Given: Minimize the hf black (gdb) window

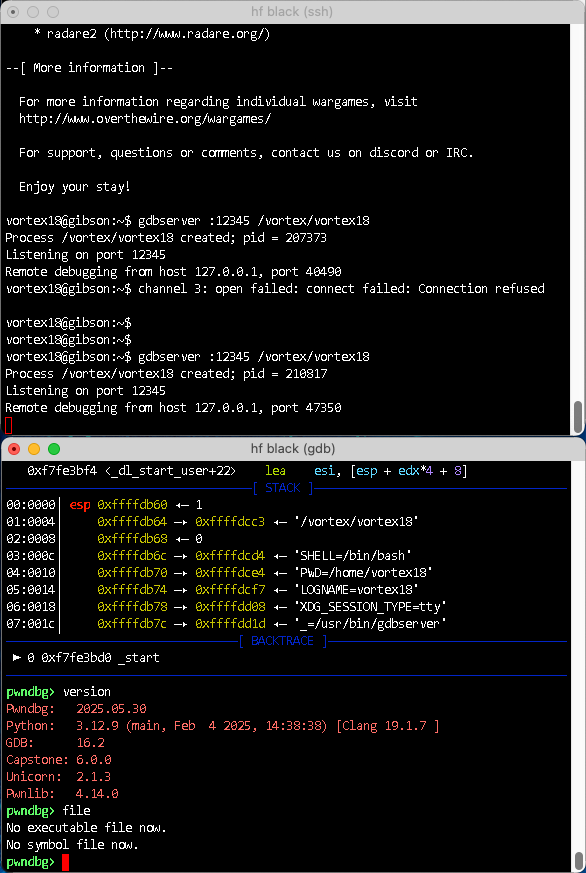Looking at the screenshot, I should click(34, 449).
